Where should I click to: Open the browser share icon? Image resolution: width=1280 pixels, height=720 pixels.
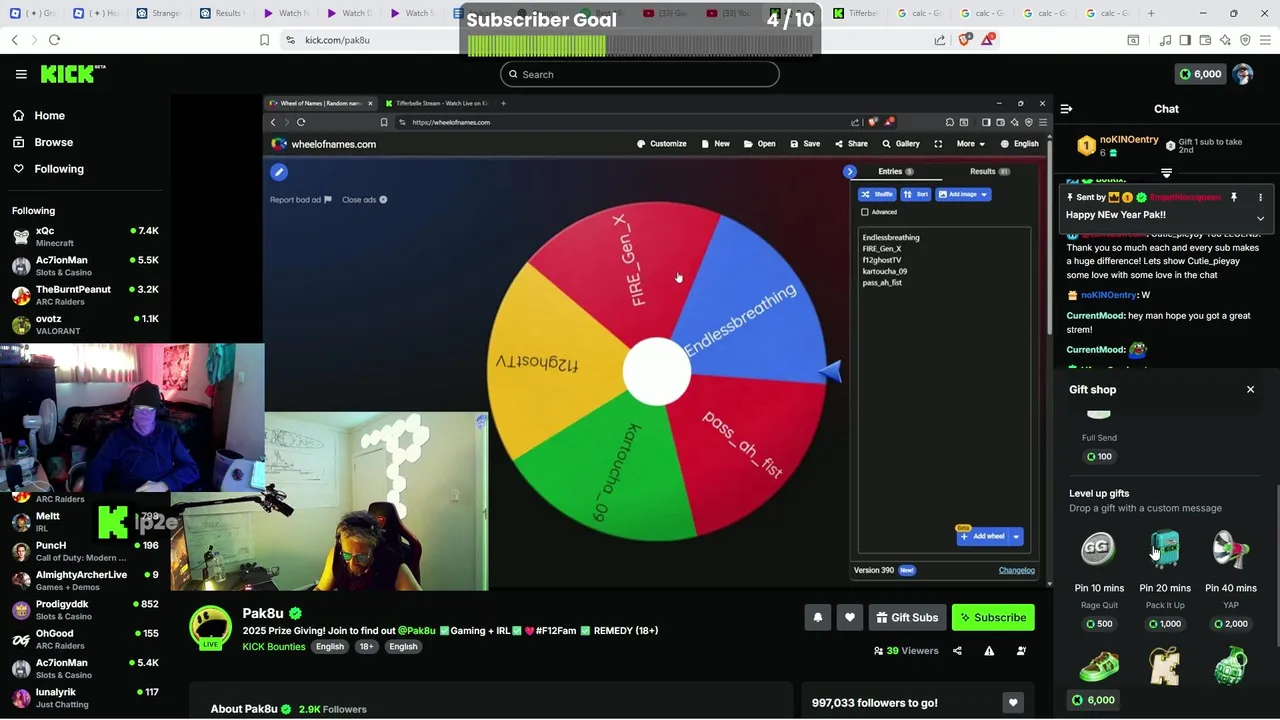click(x=940, y=40)
